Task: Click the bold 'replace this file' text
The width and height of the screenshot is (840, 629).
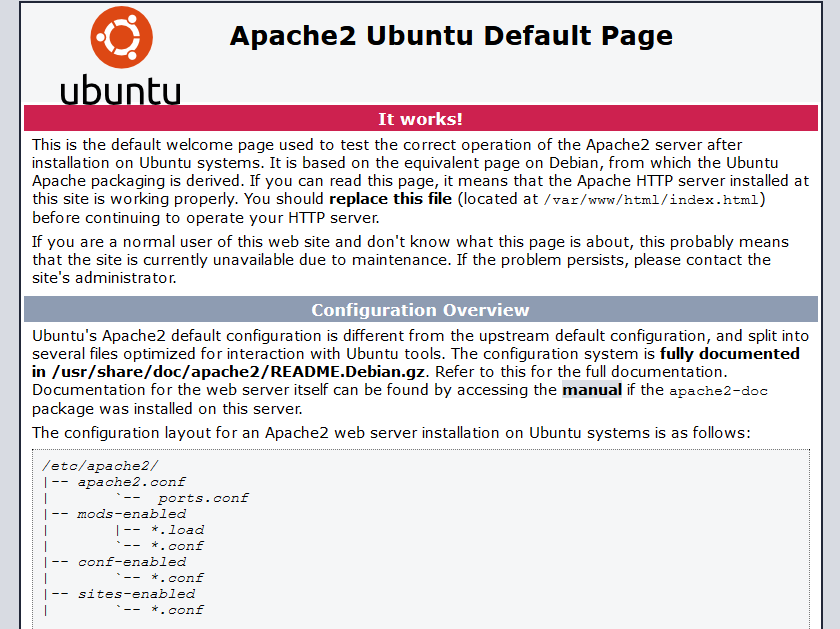Action: [392, 199]
